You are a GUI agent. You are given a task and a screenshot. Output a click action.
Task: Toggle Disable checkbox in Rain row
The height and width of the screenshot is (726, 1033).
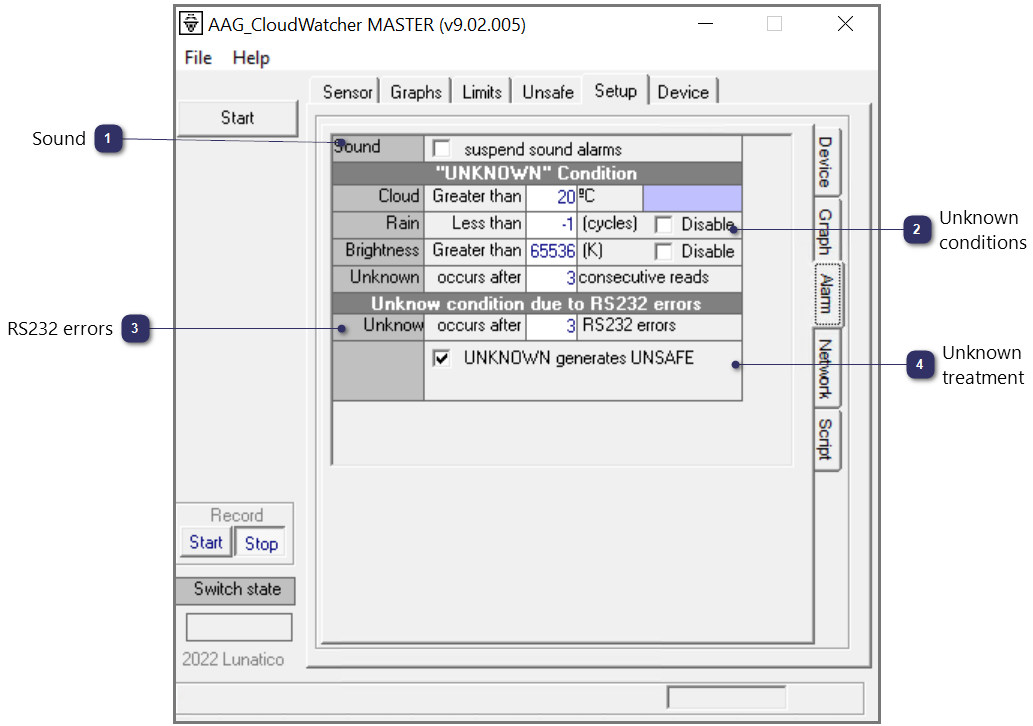click(x=663, y=225)
